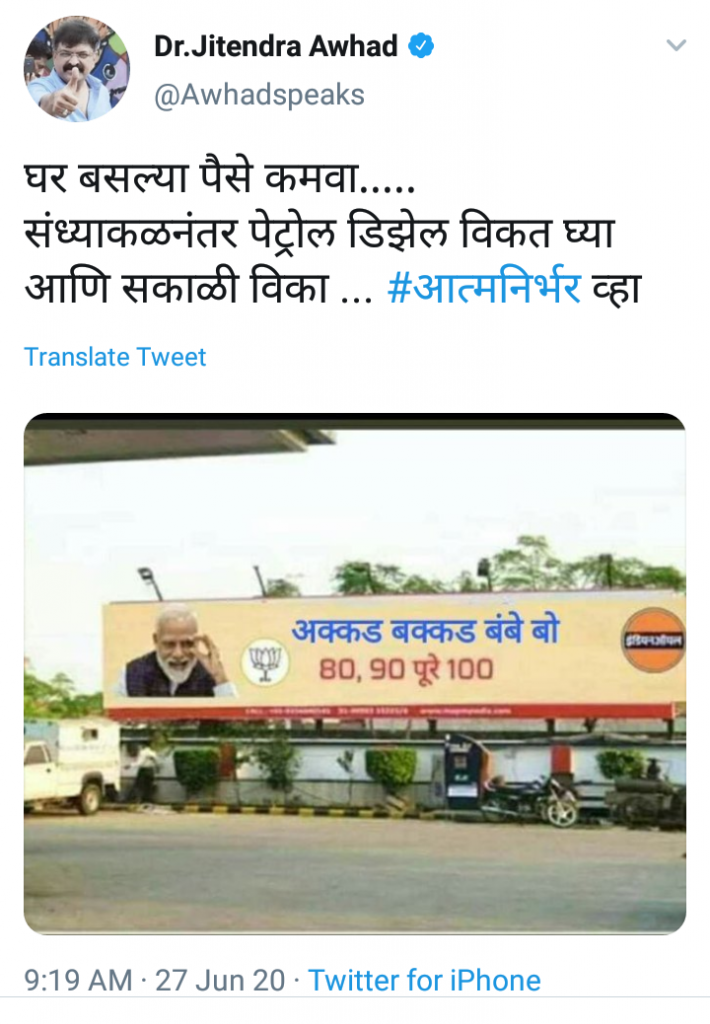Click the 27 Jun 20 date
Image resolution: width=710 pixels, height=1024 pixels.
(x=220, y=980)
